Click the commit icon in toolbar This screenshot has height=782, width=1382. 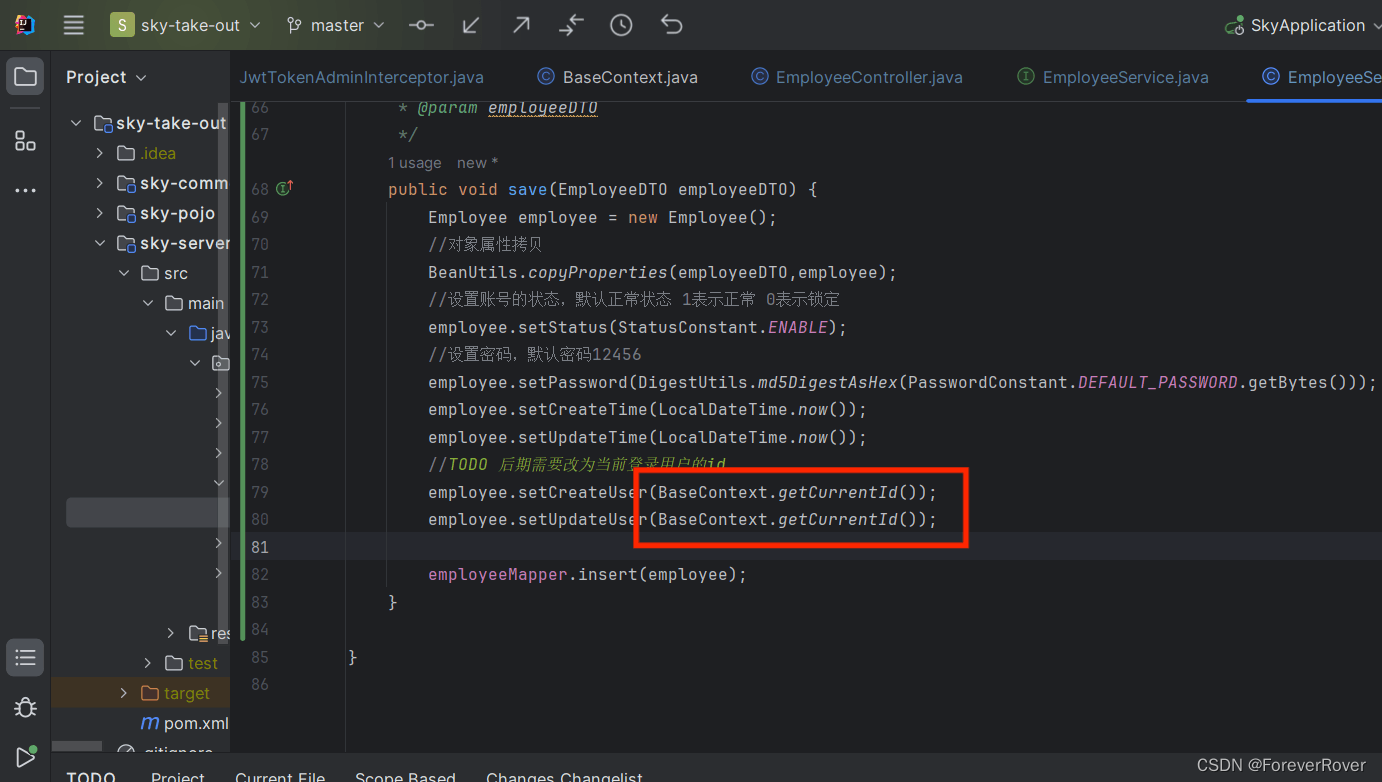point(421,25)
